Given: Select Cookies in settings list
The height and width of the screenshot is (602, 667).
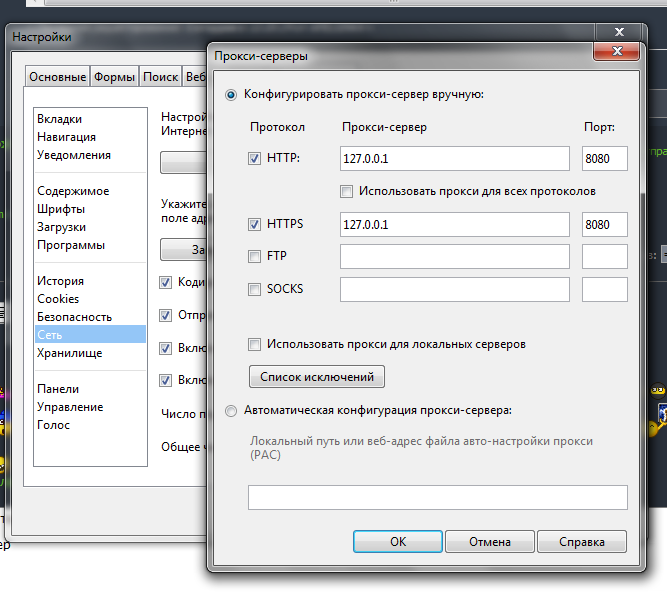Looking at the screenshot, I should (90, 299).
